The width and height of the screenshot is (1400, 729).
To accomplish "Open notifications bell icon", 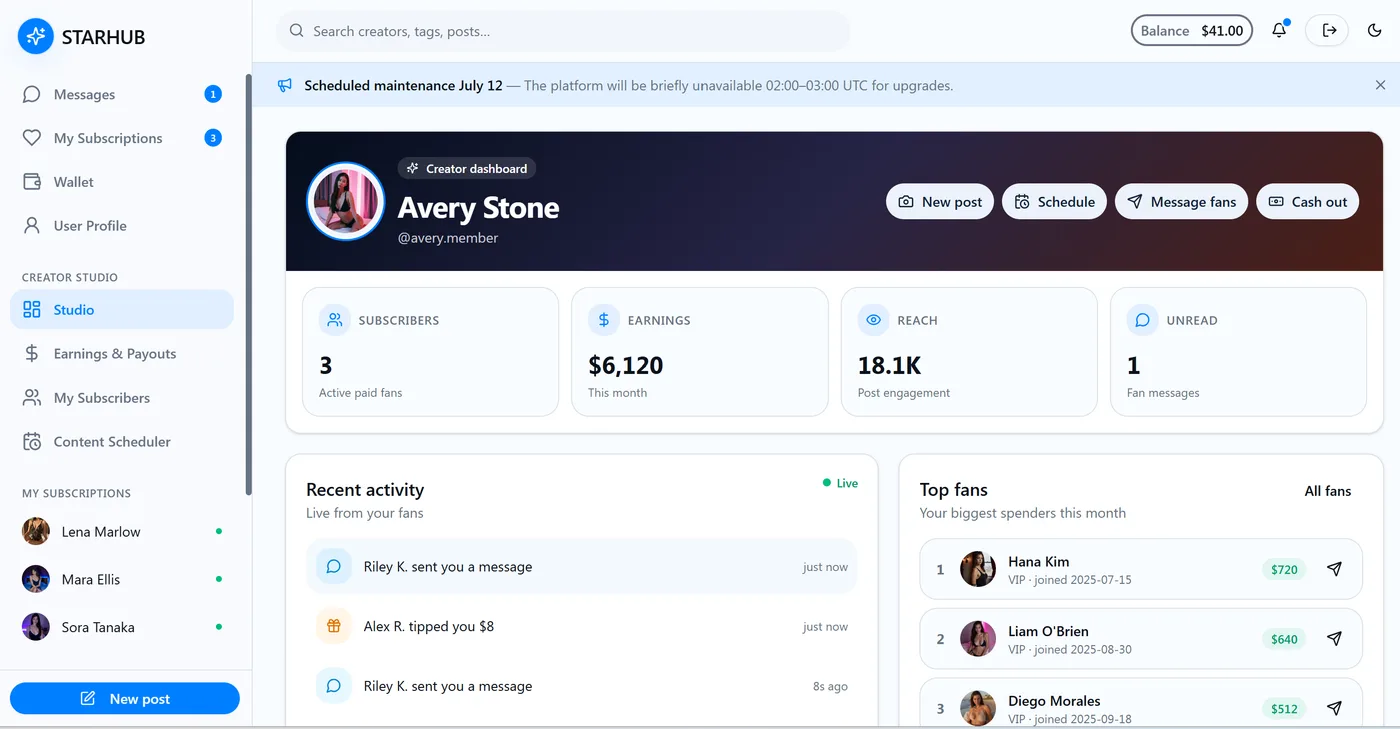I will (x=1279, y=31).
